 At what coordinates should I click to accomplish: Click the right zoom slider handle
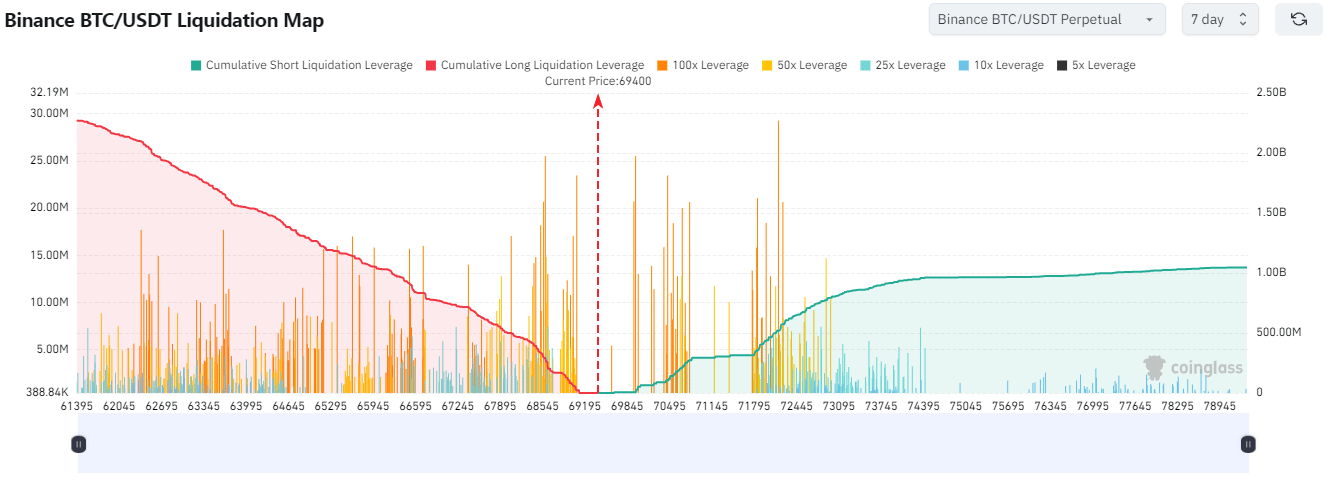click(x=1247, y=443)
